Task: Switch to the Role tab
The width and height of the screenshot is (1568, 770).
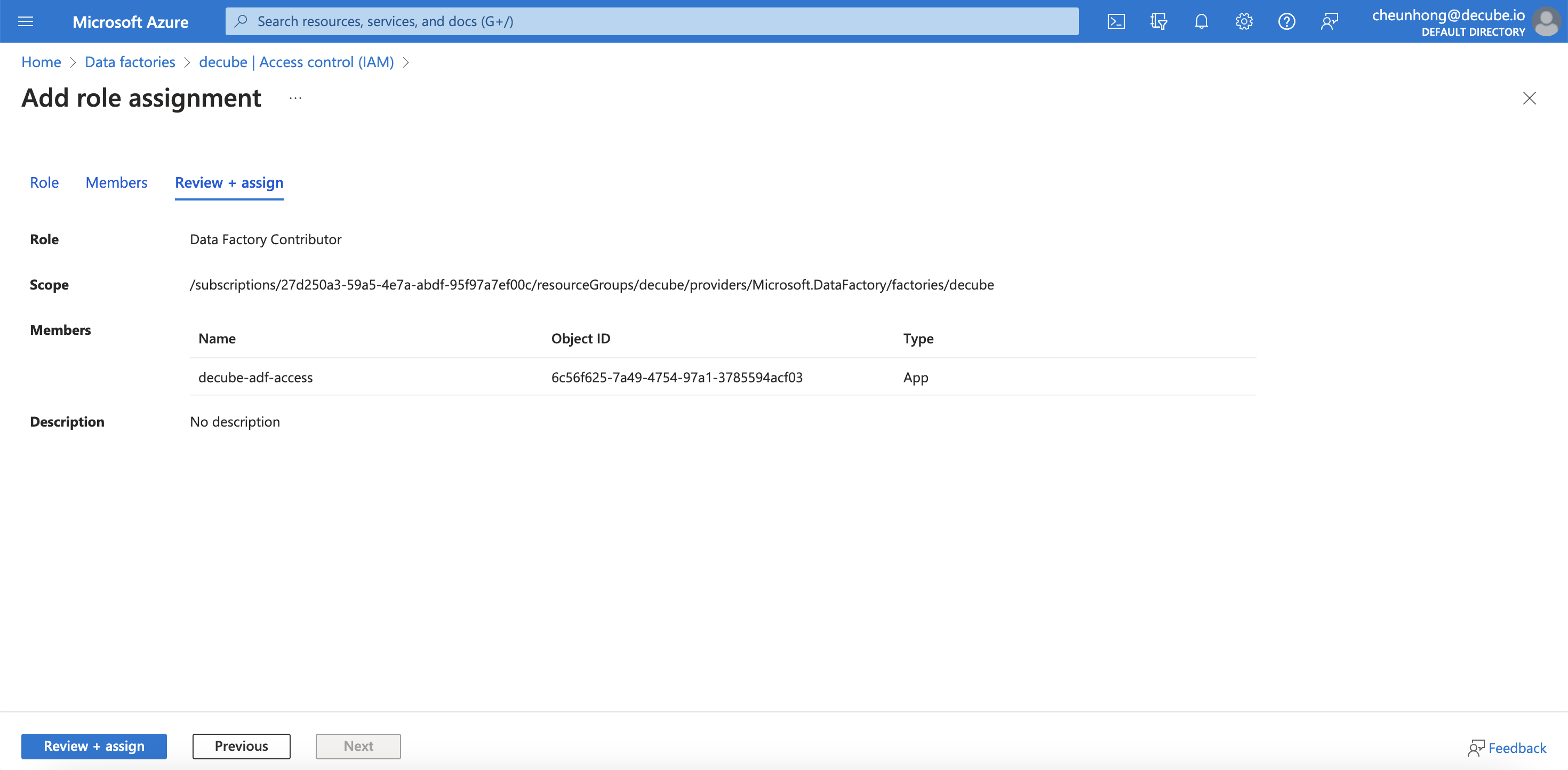Action: tap(44, 182)
